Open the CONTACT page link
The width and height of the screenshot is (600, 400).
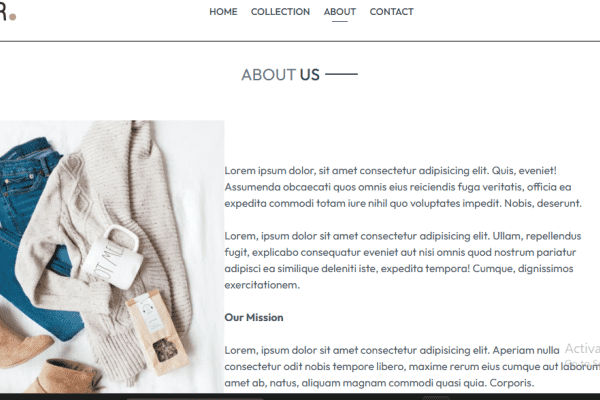tap(391, 12)
